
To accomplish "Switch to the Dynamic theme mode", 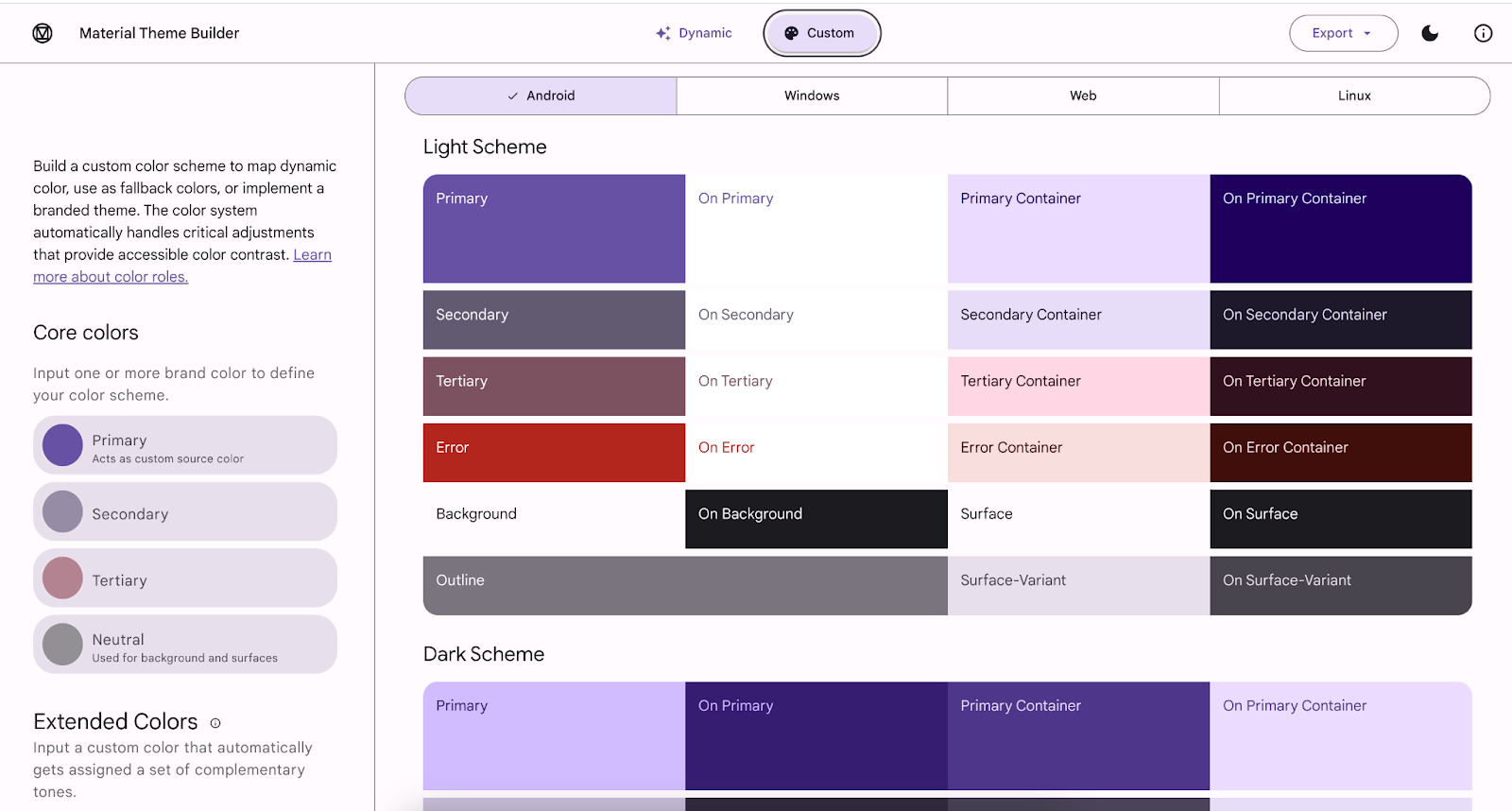I will (x=695, y=33).
